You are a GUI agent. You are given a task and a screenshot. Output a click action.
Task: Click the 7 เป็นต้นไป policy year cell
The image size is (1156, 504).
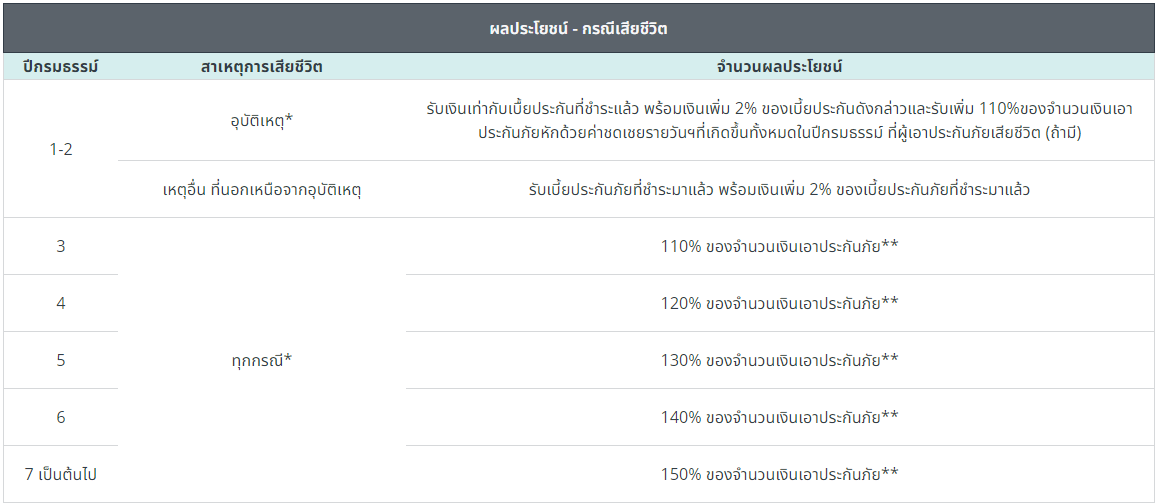tap(60, 475)
